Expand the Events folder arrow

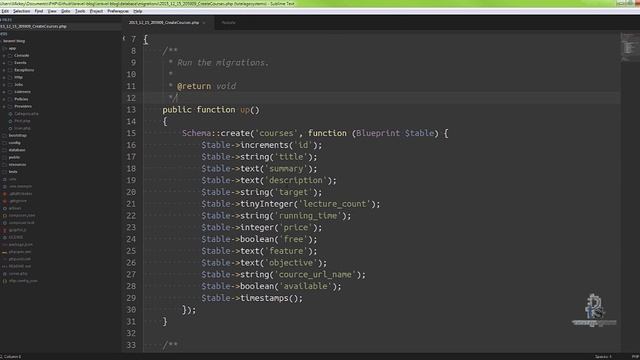[4, 63]
